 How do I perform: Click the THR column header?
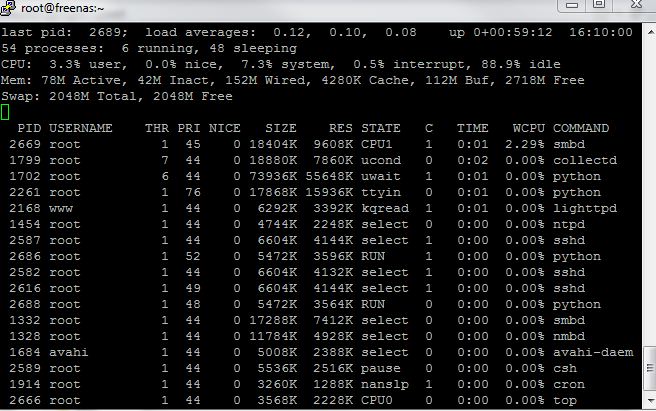[x=157, y=128]
